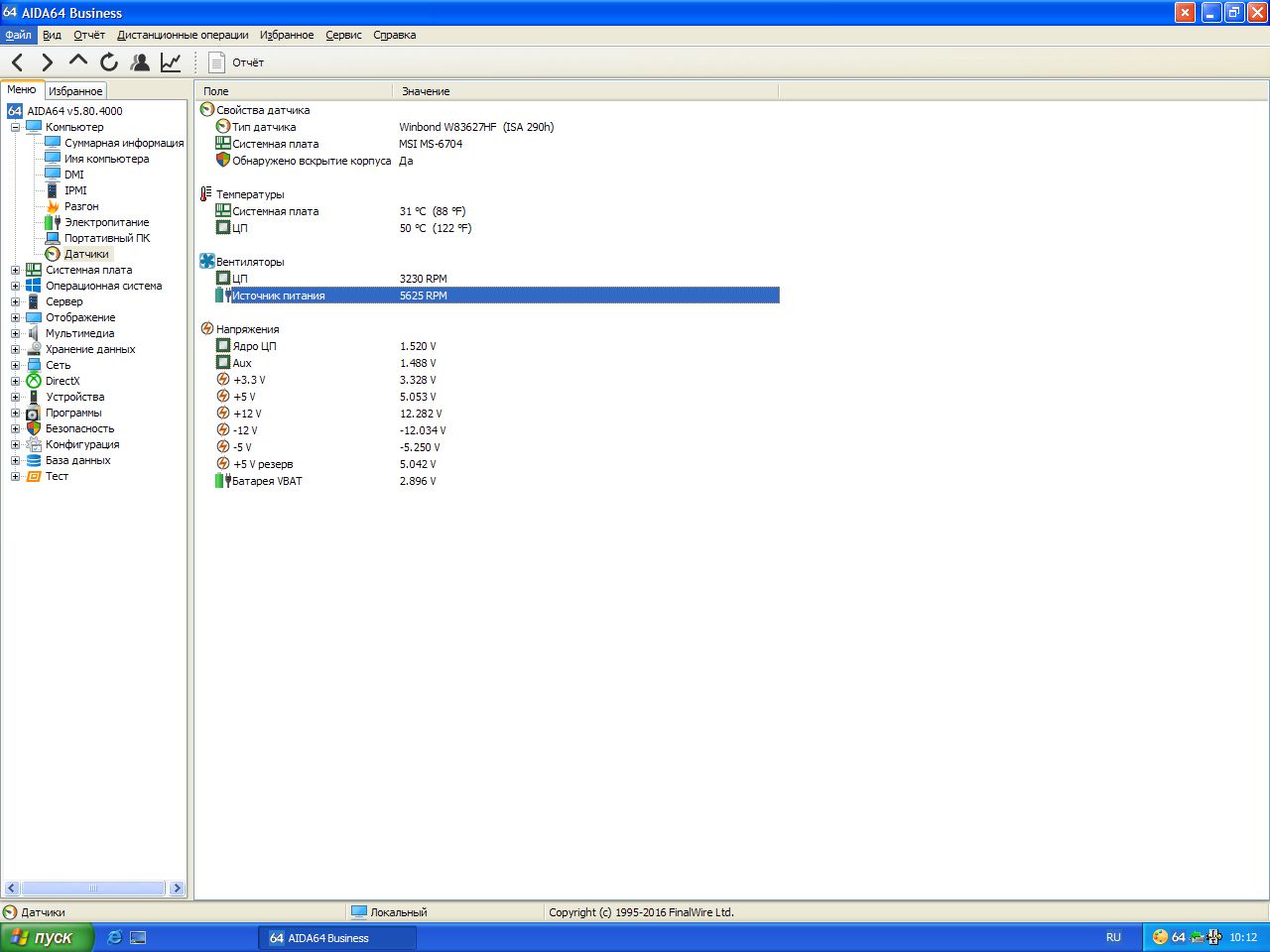Screen dimensions: 1270x952
Task: Select the Разгон flame icon in tree
Action: click(x=53, y=206)
